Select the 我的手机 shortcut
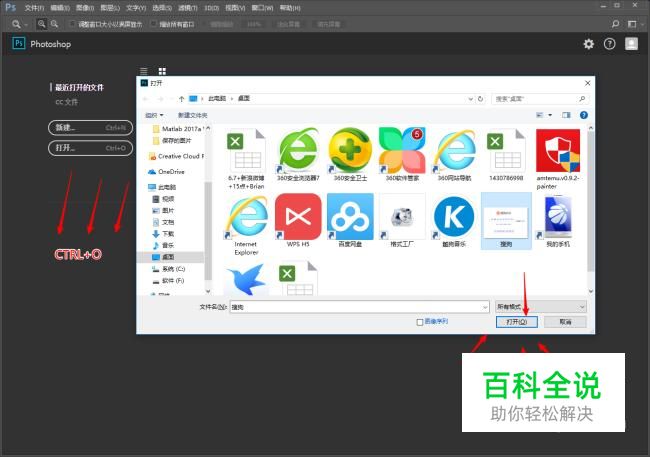 pos(558,221)
